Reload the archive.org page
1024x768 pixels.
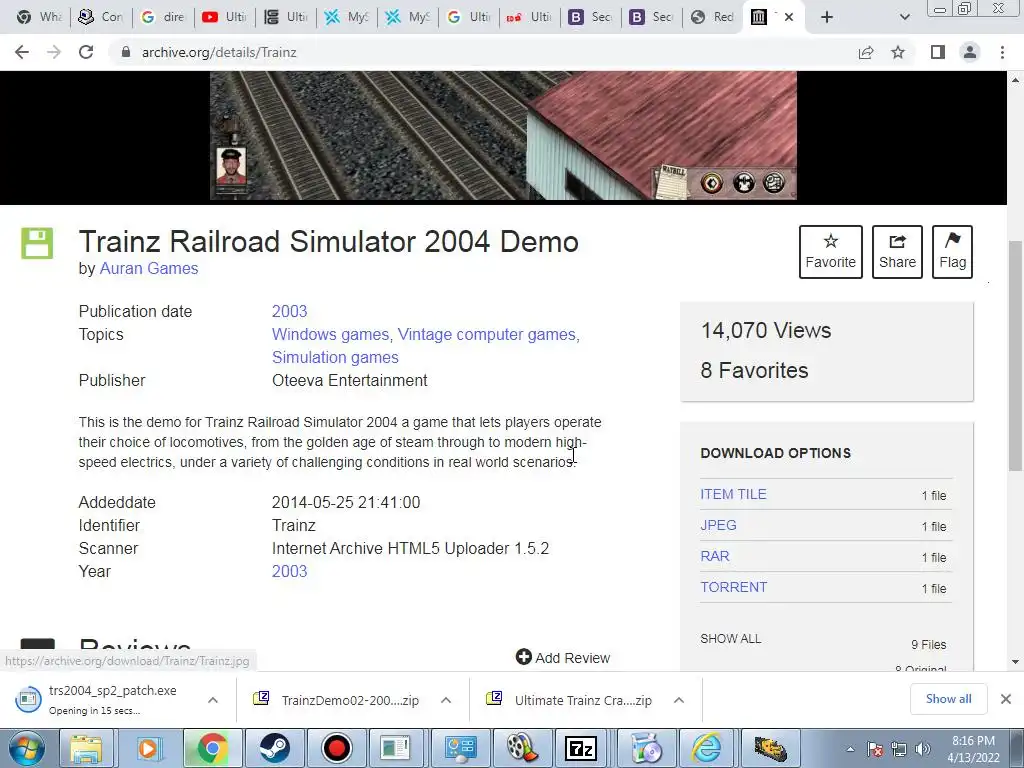pyautogui.click(x=86, y=52)
